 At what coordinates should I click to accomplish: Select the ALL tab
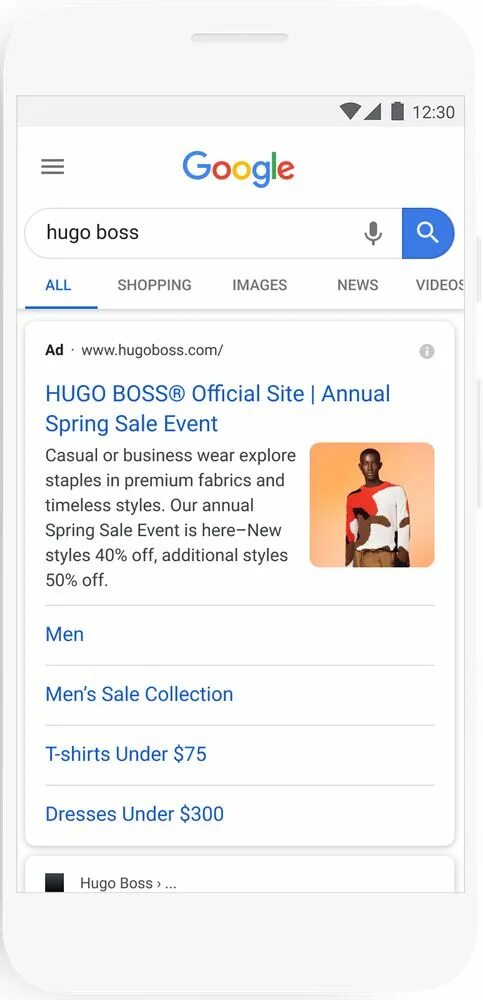coord(58,285)
